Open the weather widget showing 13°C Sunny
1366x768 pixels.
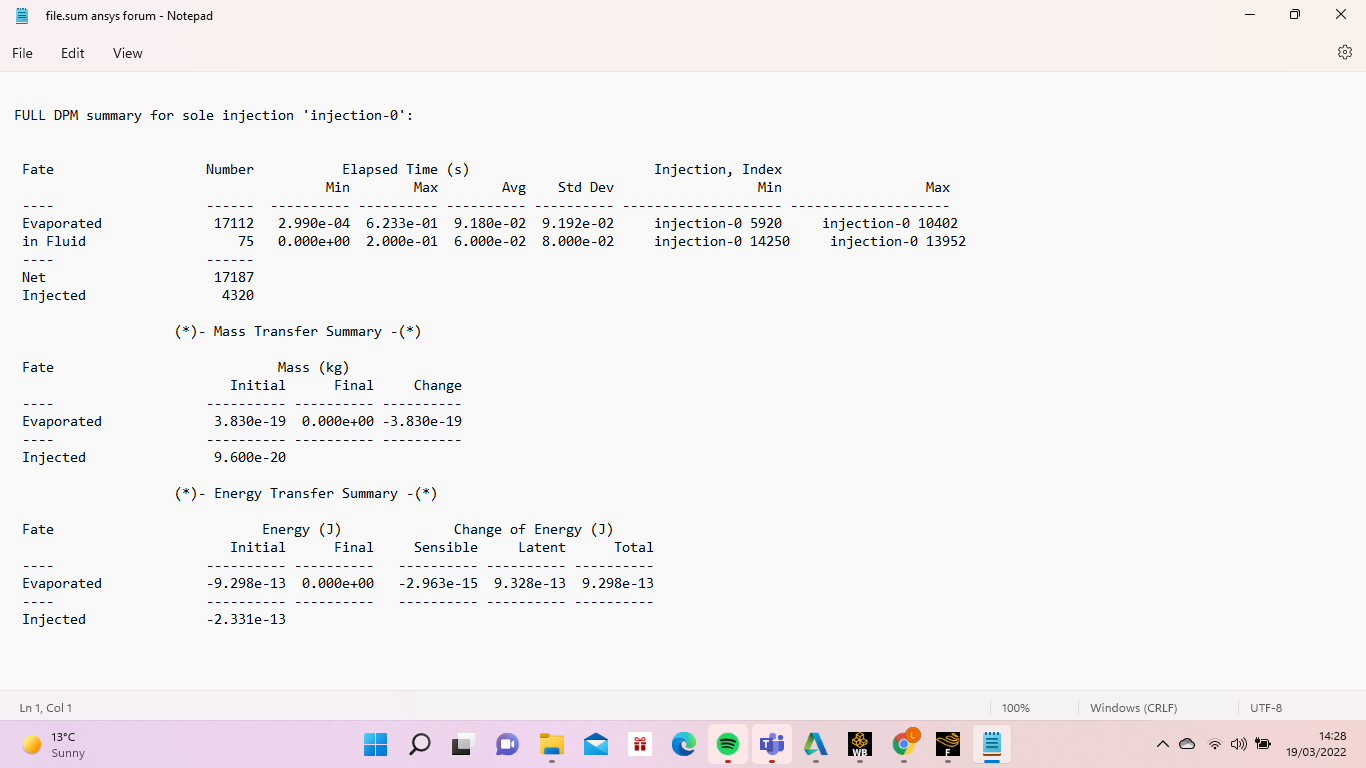click(55, 744)
